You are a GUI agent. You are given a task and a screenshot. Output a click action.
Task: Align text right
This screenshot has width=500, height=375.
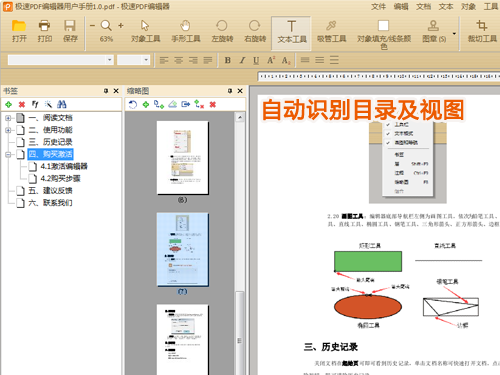[x=193, y=60]
